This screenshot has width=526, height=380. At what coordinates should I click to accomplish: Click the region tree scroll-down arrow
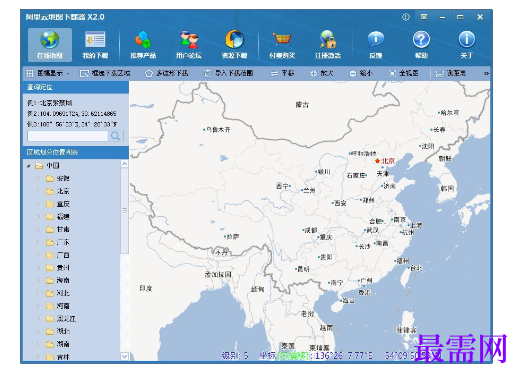(x=124, y=356)
